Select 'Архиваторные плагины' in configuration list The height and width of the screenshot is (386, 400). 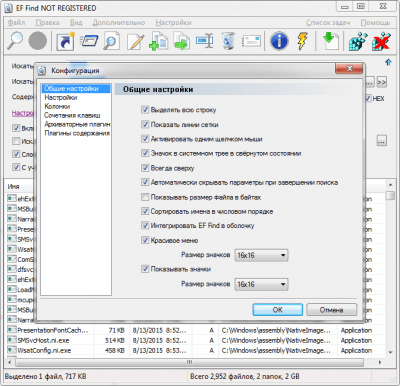coord(76,124)
